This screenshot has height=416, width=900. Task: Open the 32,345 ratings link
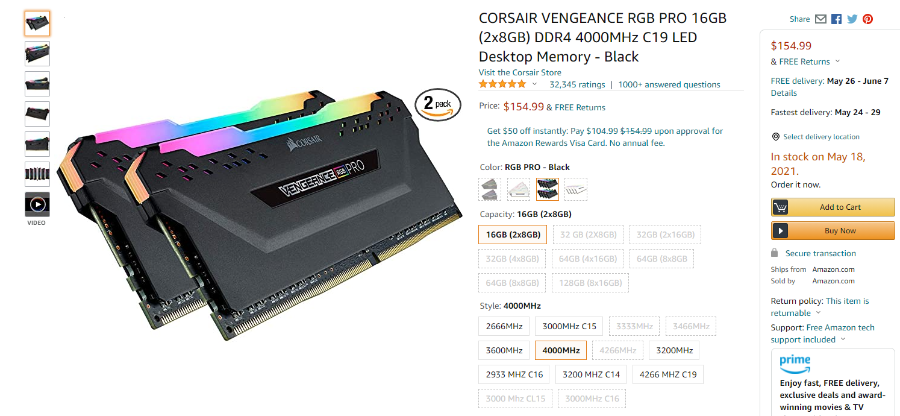(577, 84)
